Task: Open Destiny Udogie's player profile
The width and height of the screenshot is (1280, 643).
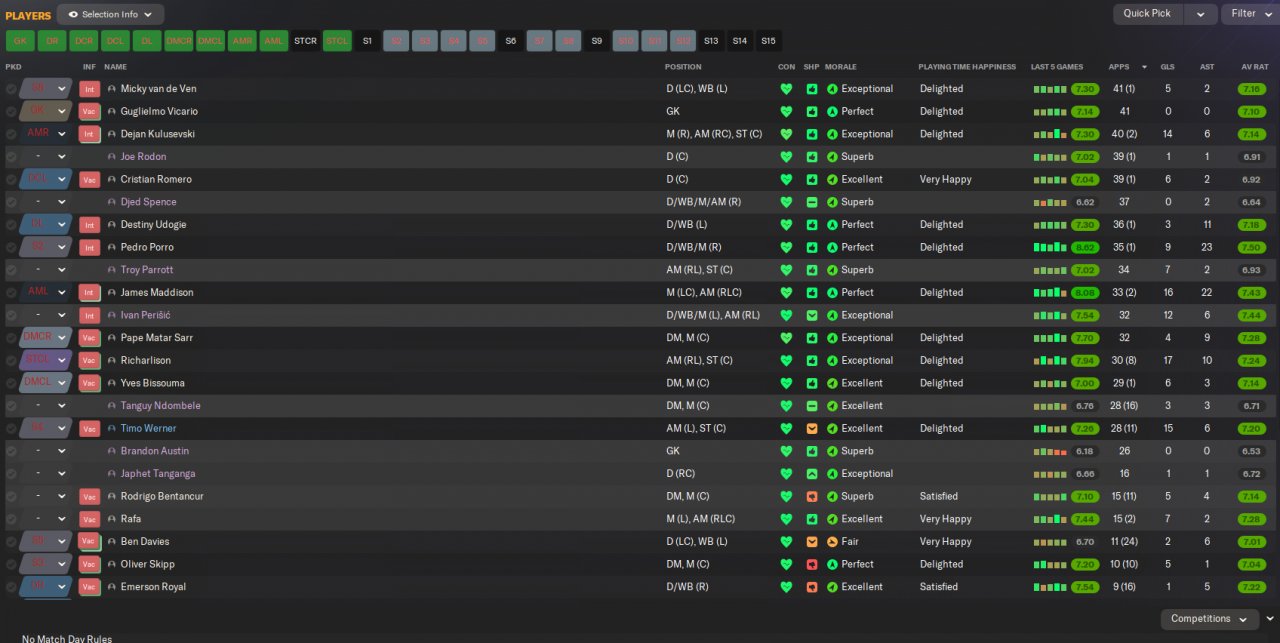Action: 155,225
